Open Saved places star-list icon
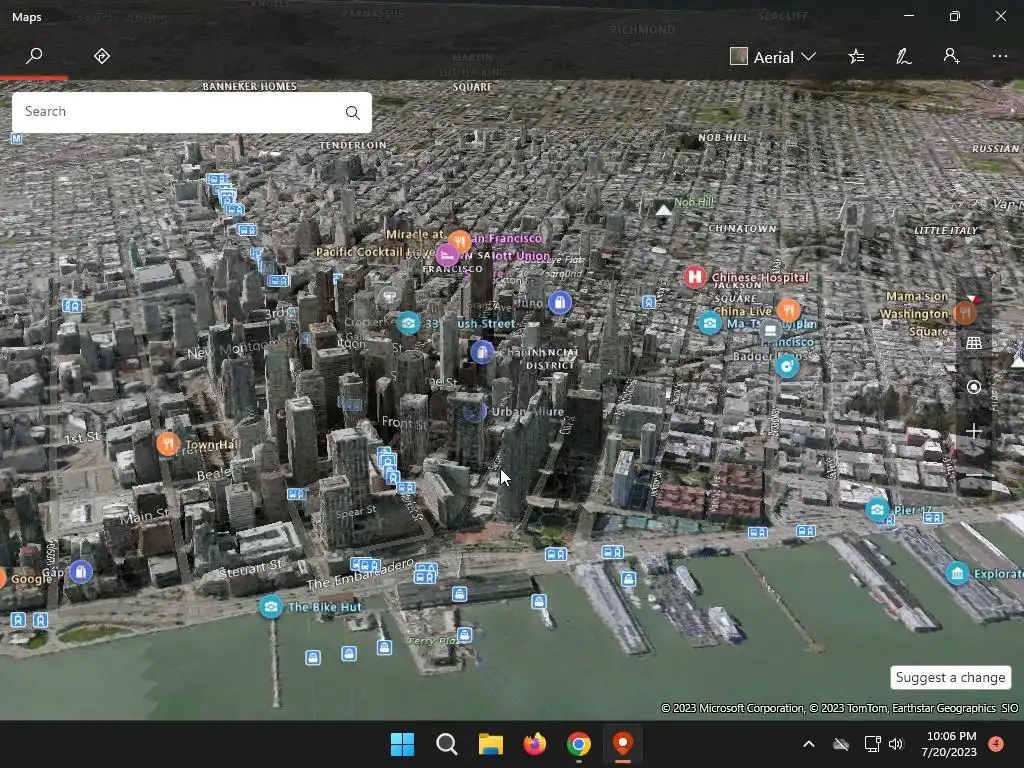Viewport: 1024px width, 768px height. pyautogui.click(x=856, y=57)
